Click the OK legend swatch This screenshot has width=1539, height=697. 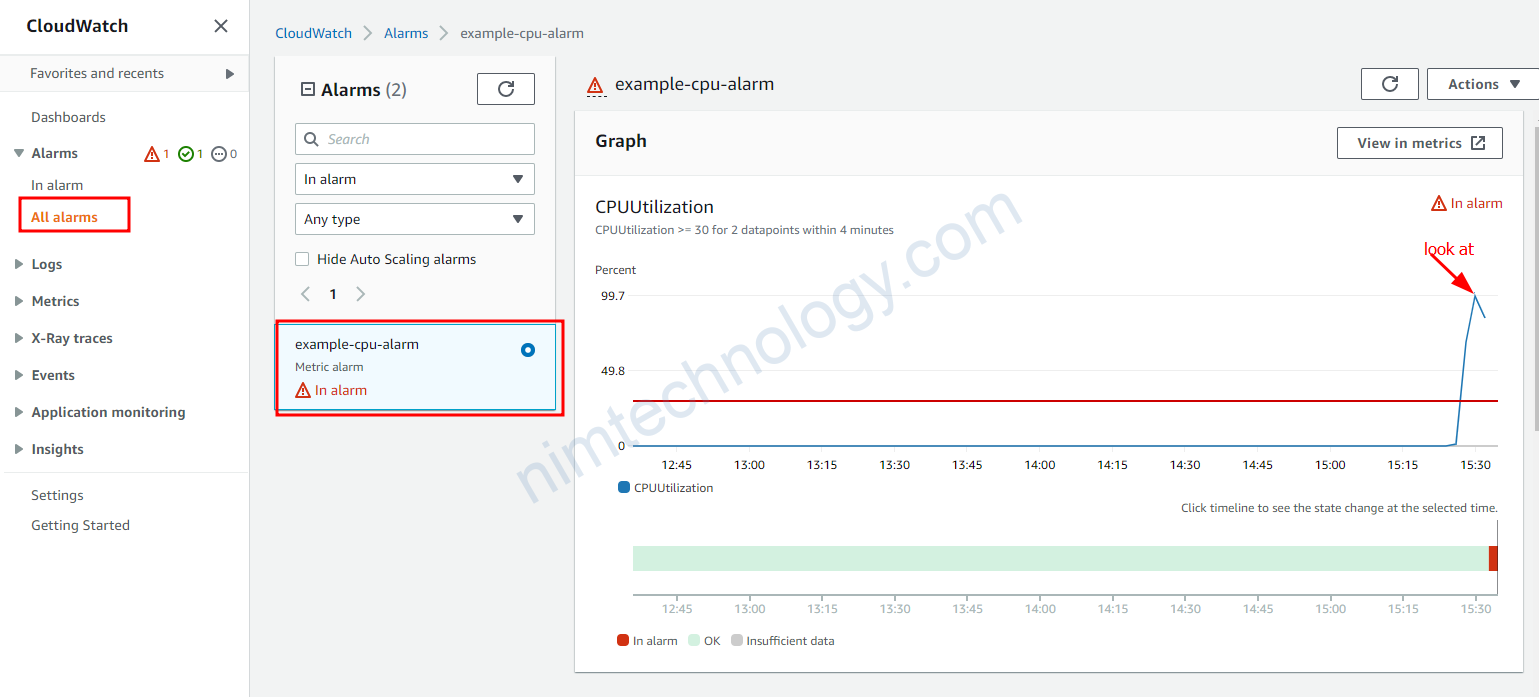pos(695,641)
